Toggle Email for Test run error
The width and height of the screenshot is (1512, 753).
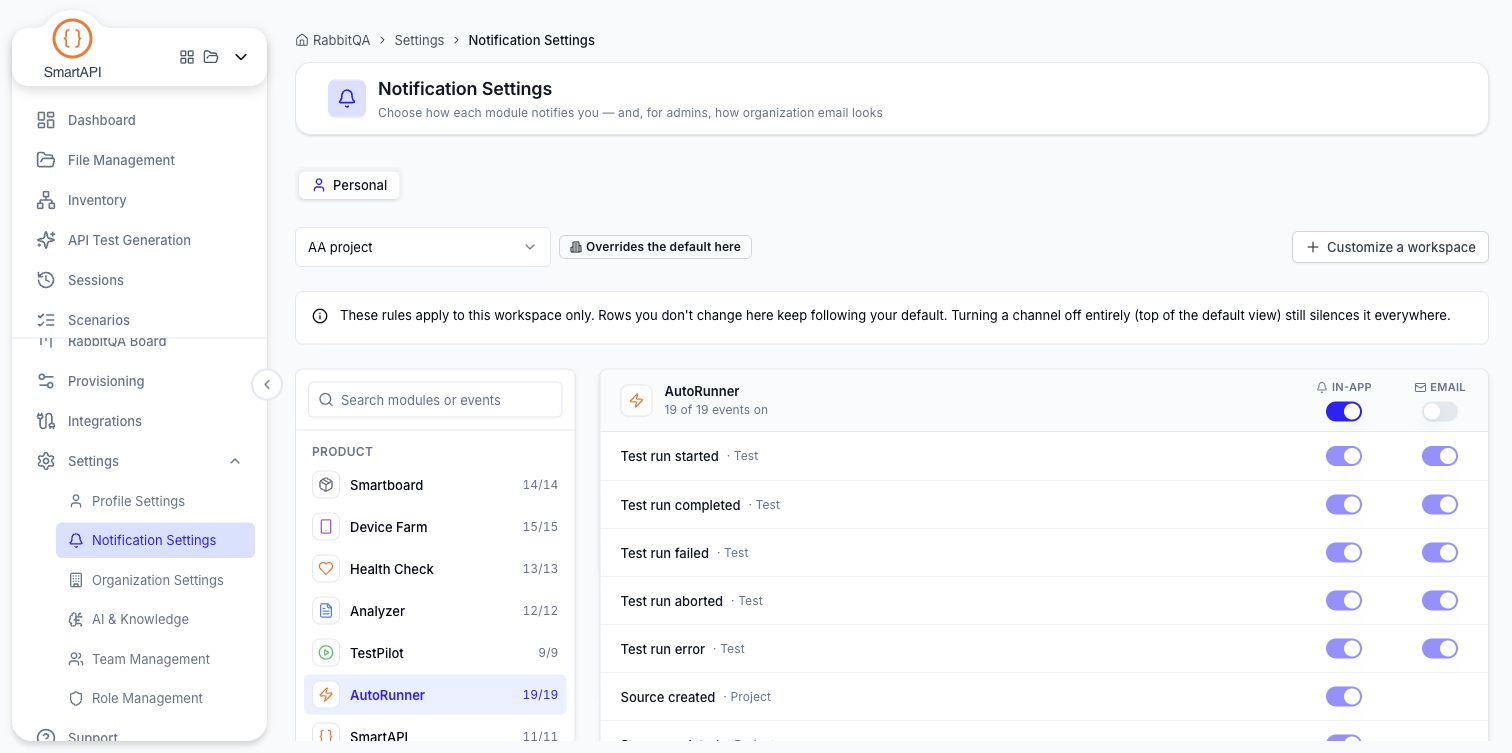[1440, 649]
